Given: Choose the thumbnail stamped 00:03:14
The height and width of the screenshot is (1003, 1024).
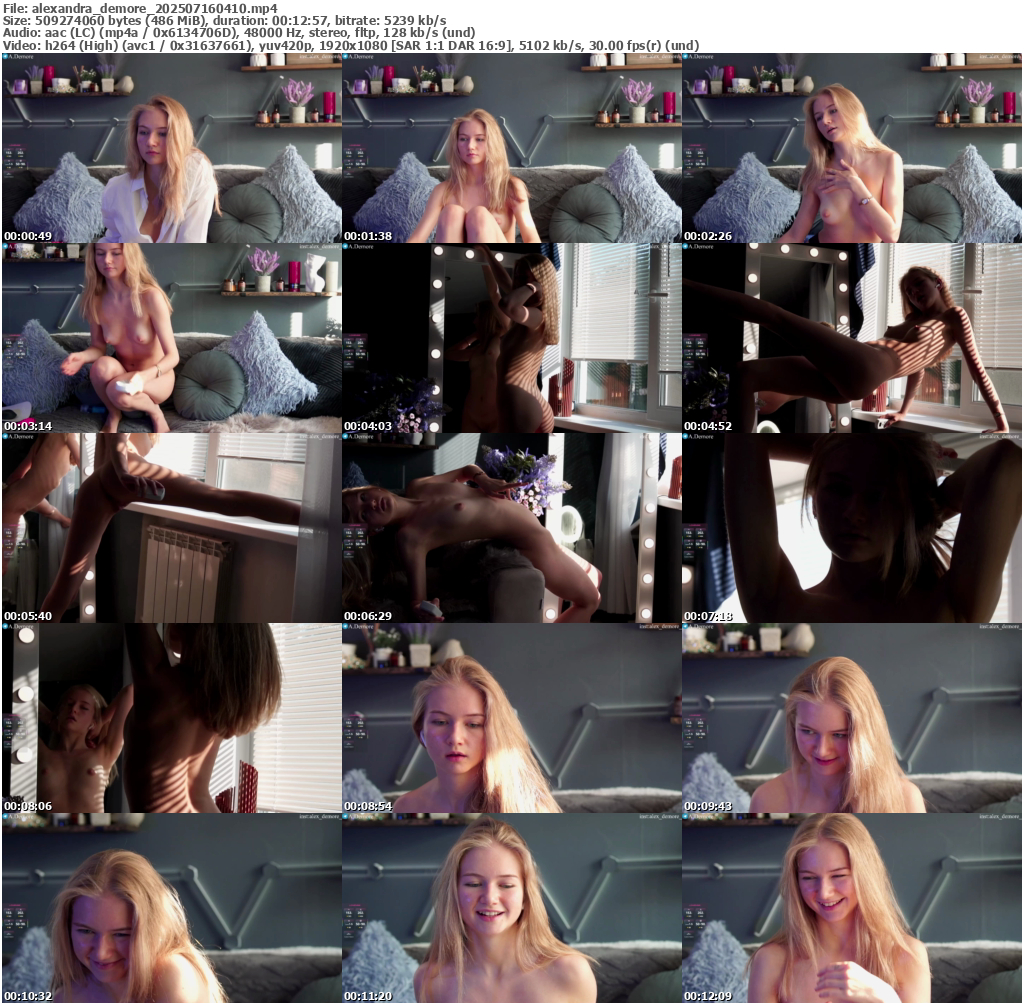Looking at the screenshot, I should 172,338.
